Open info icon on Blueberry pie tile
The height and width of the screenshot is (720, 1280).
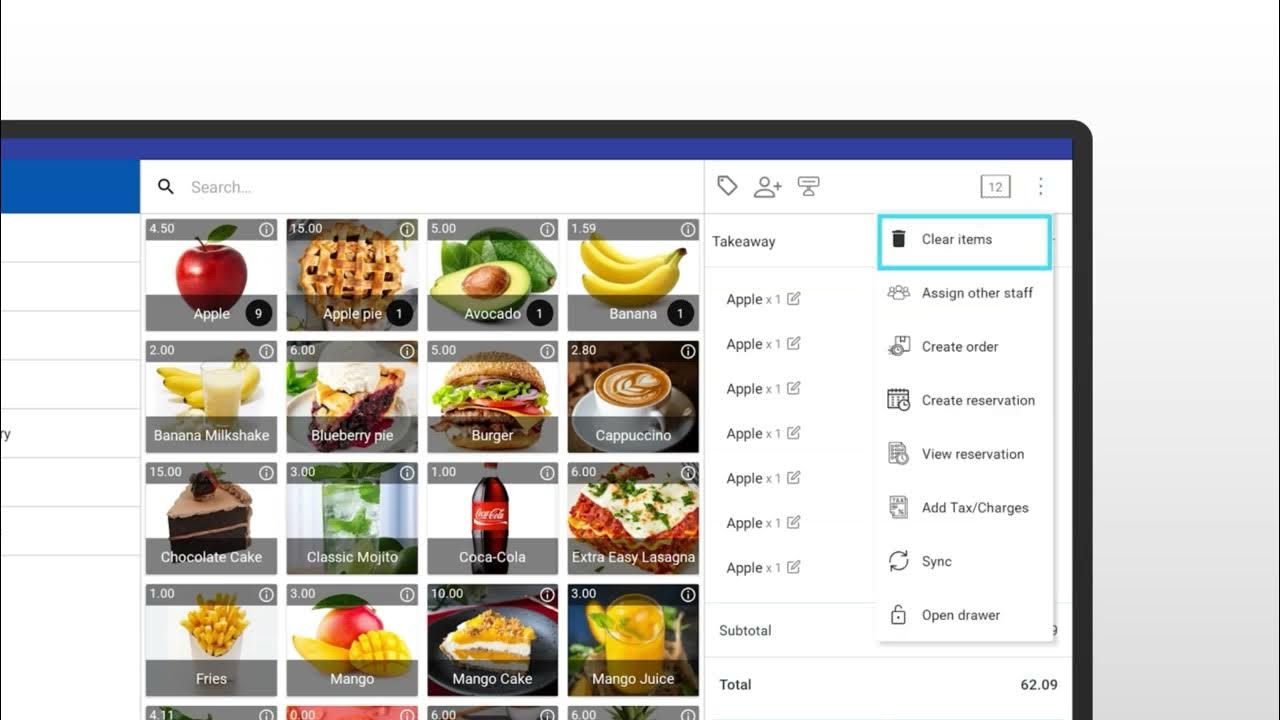tap(407, 352)
